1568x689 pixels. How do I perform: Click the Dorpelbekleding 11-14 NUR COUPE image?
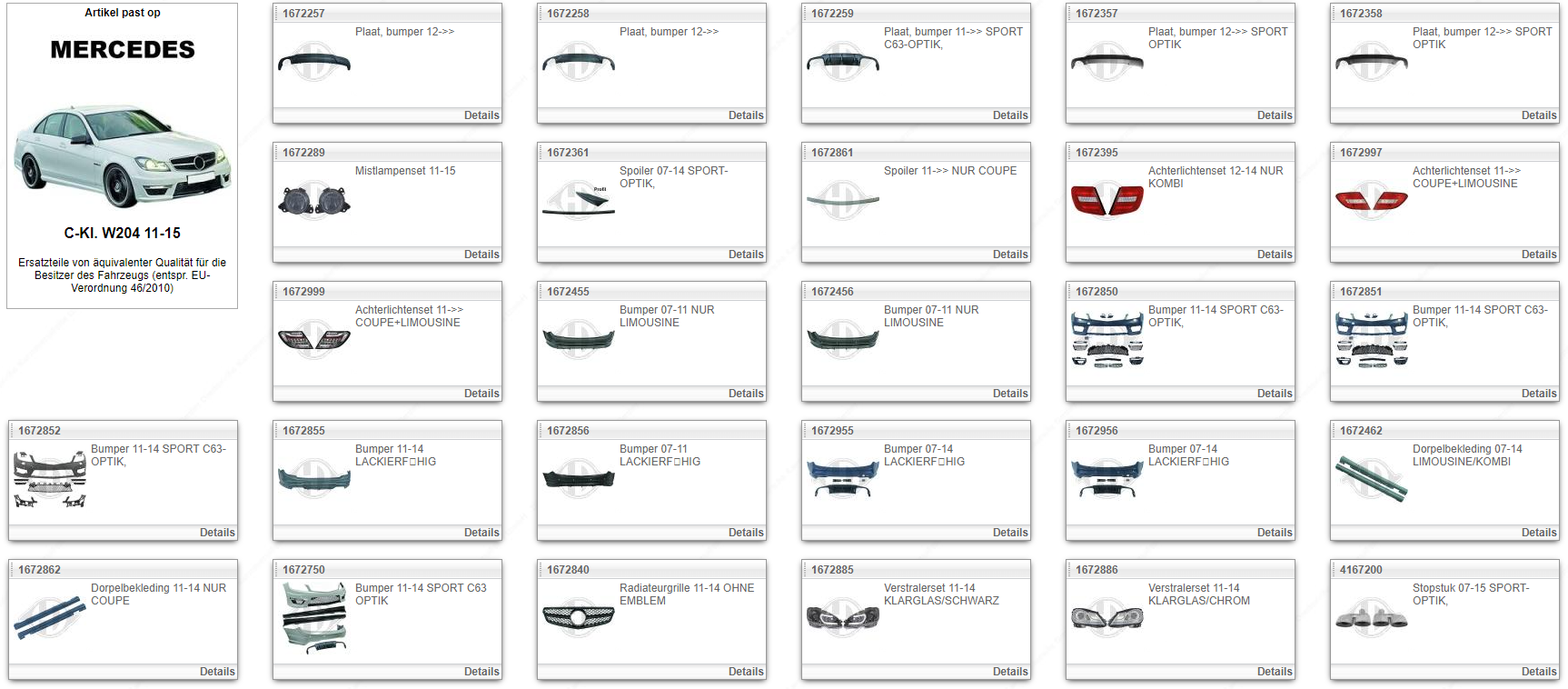[49, 617]
